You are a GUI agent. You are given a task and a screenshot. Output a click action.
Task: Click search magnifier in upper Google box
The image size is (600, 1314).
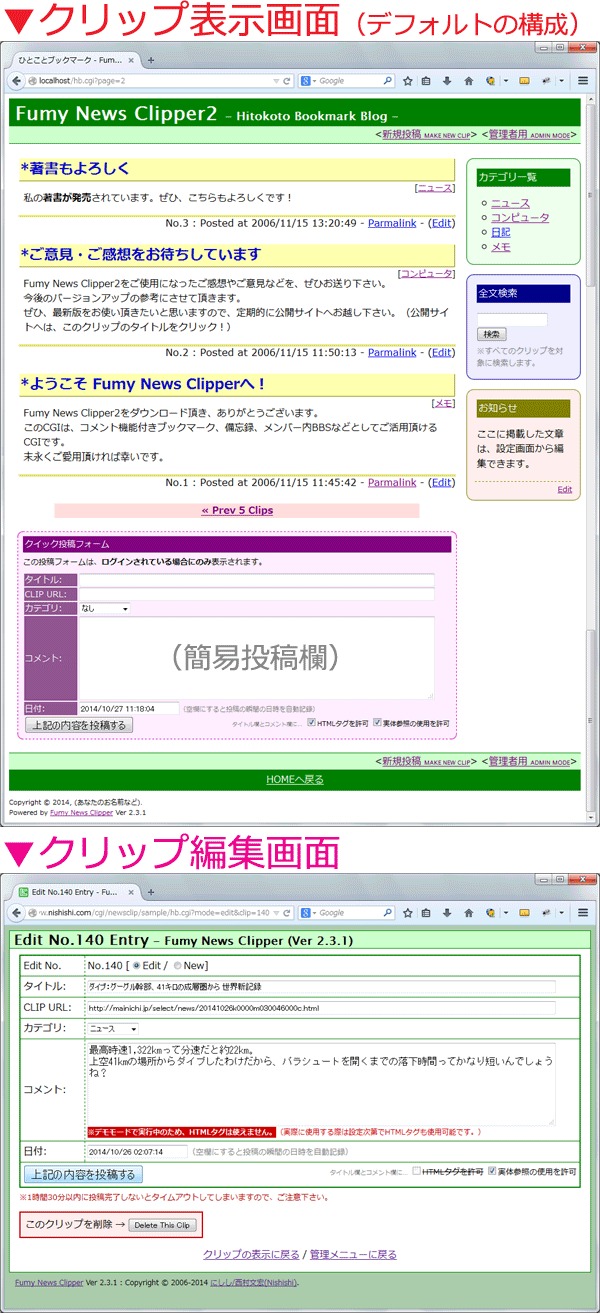[388, 80]
